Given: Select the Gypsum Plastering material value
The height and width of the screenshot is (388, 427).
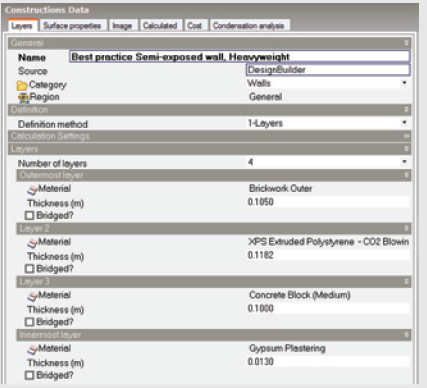Looking at the screenshot, I should [x=287, y=348].
